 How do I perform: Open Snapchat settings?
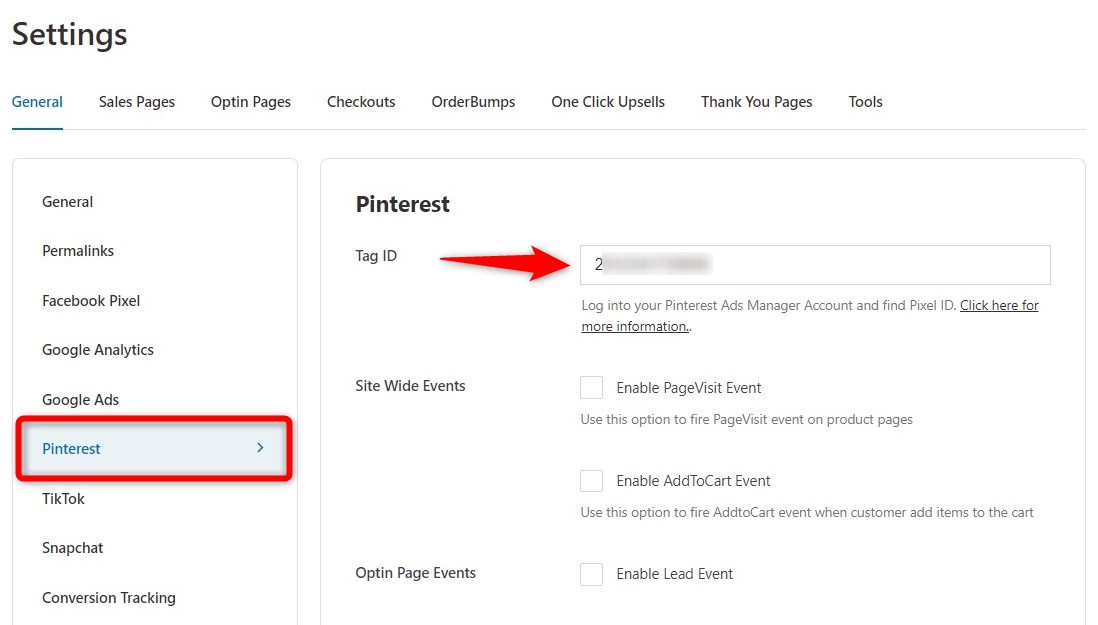[72, 547]
